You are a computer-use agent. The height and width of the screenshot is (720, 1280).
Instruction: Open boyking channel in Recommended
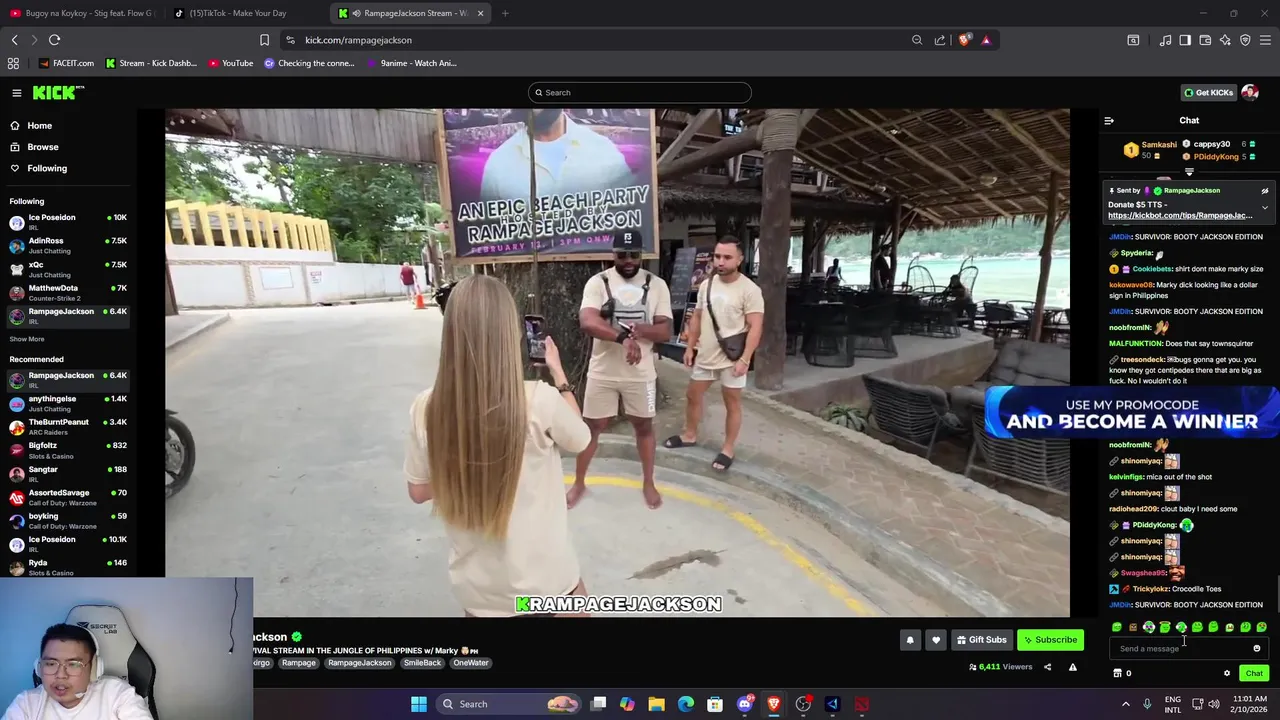[x=68, y=520]
